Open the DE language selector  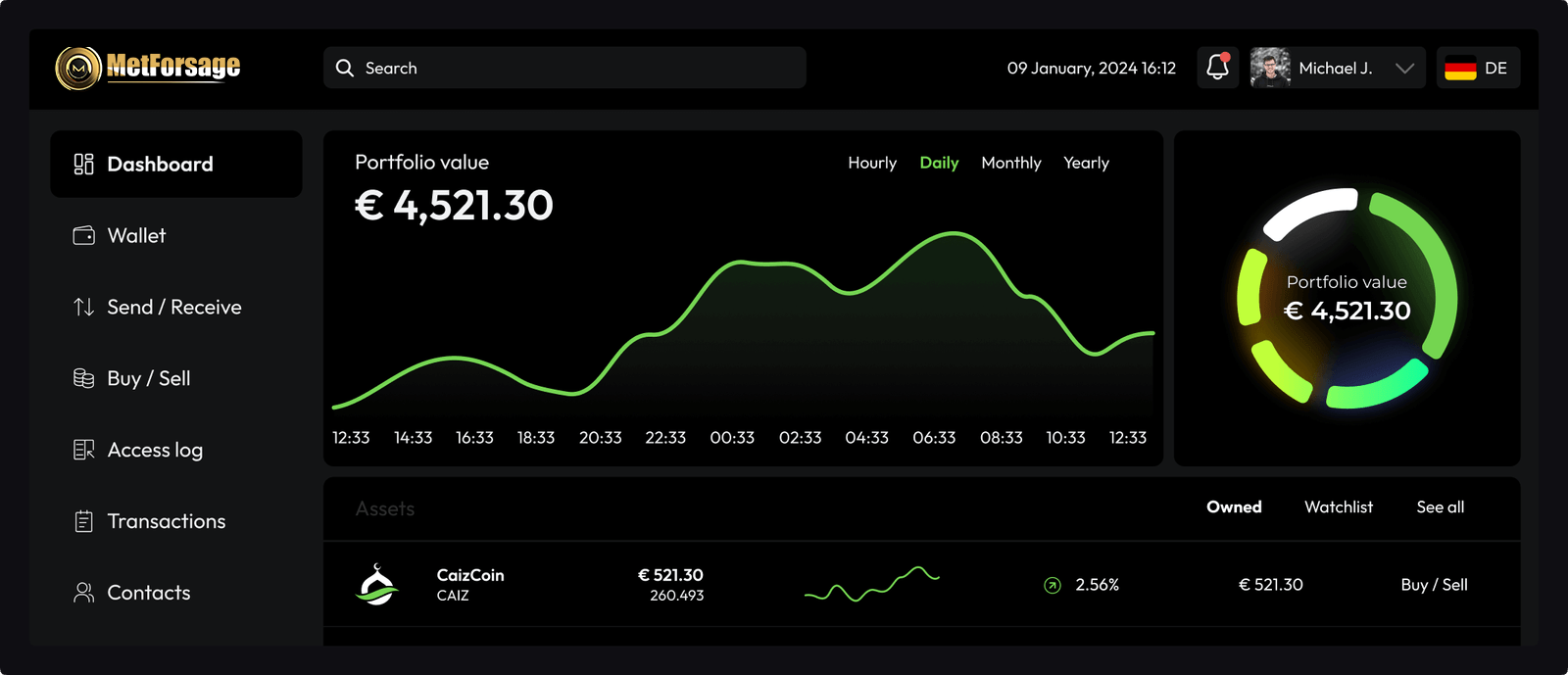(x=1477, y=69)
